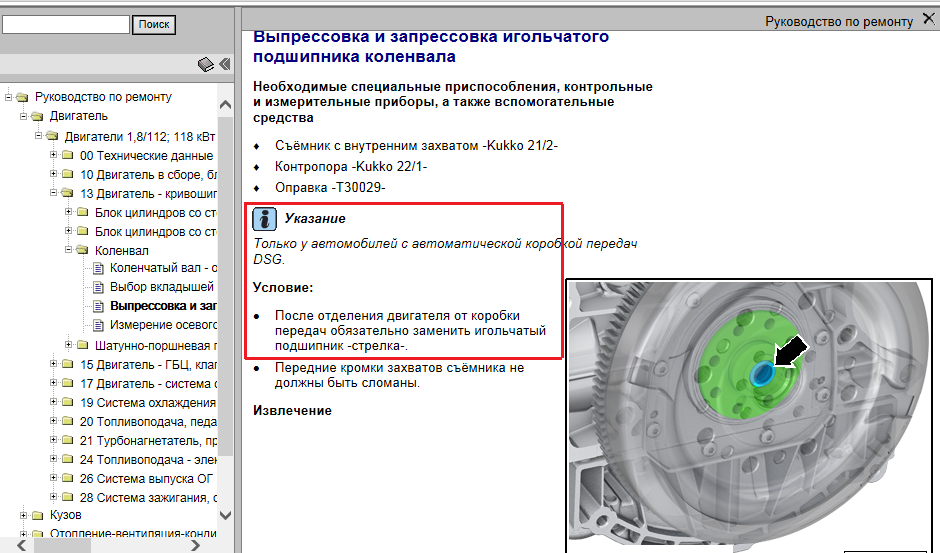Open Выпрессовка и запрессовка document

point(163,306)
